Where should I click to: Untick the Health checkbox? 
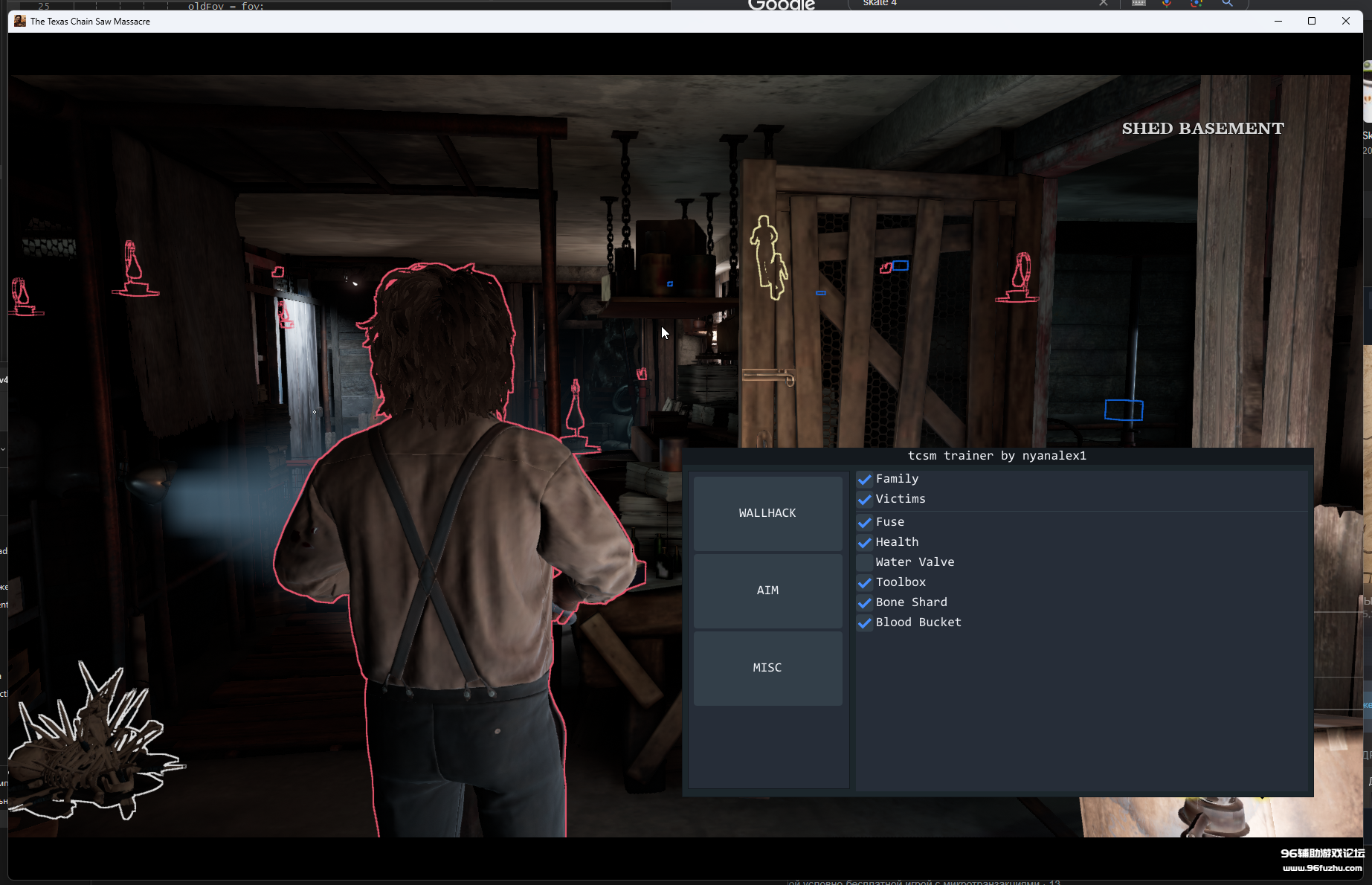(865, 543)
